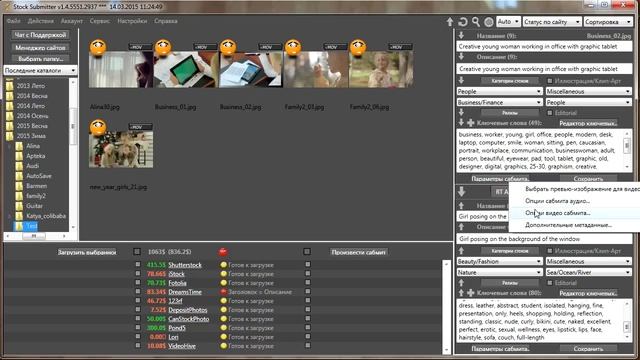Toggle the checkbox left of 1063$ total
640x360 pixels.
pyautogui.click(x=137, y=252)
